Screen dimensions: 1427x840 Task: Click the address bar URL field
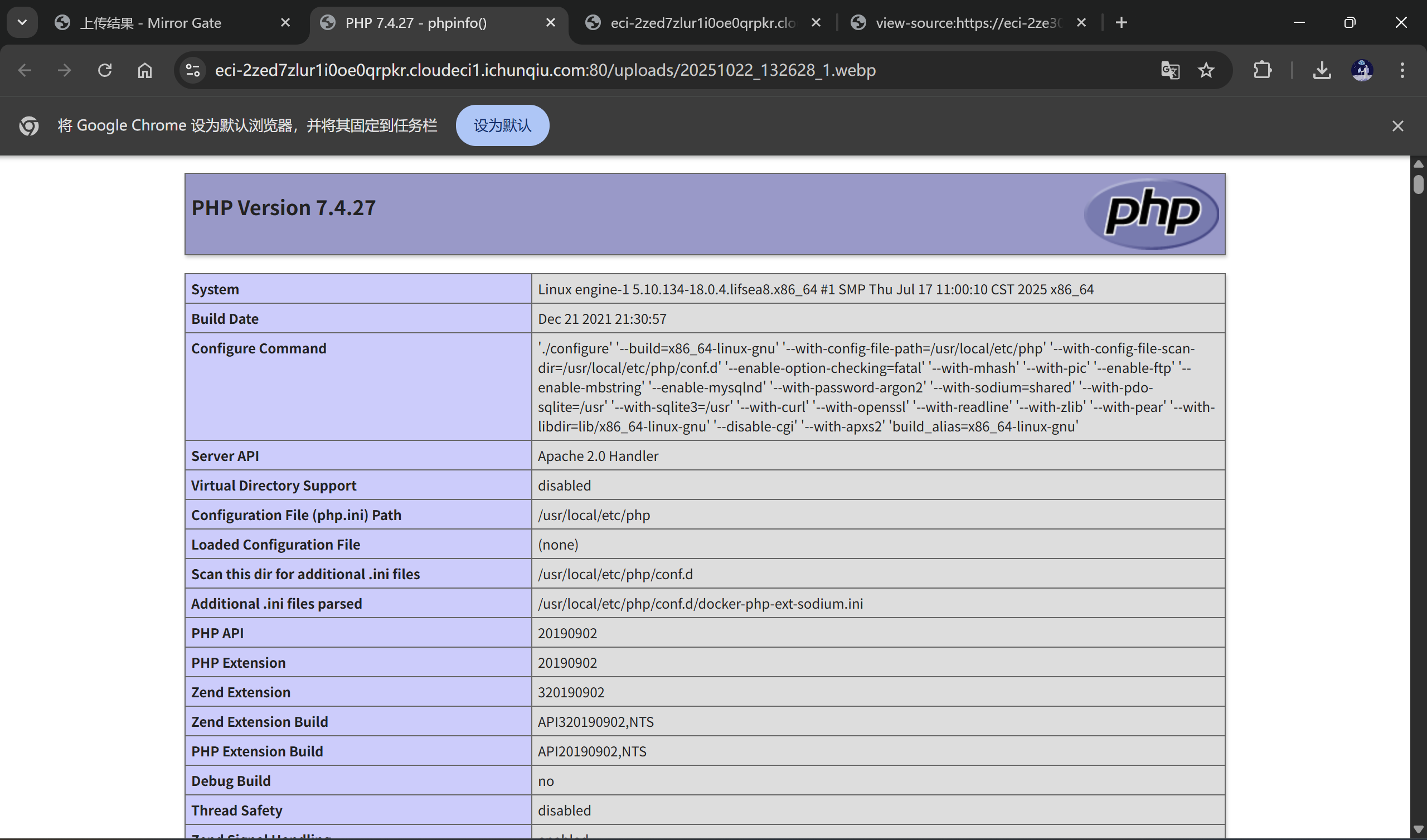(623, 70)
